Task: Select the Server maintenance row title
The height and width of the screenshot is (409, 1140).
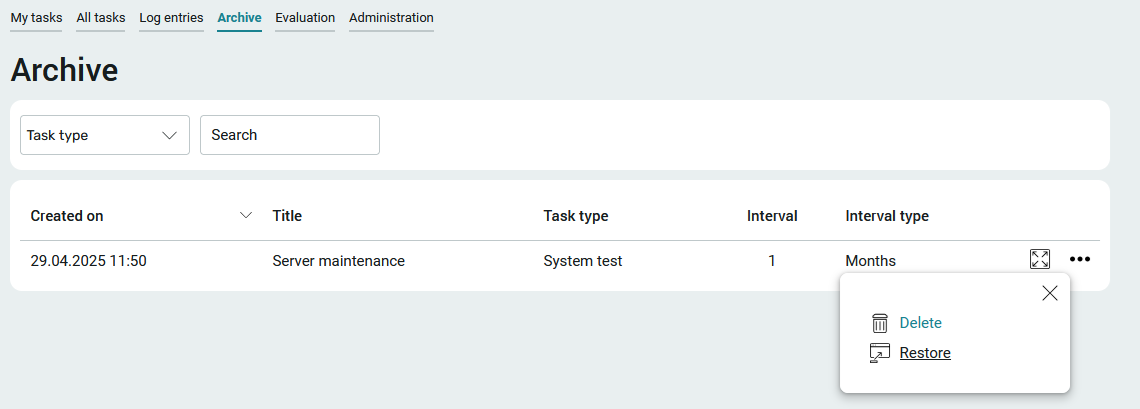Action: point(339,261)
